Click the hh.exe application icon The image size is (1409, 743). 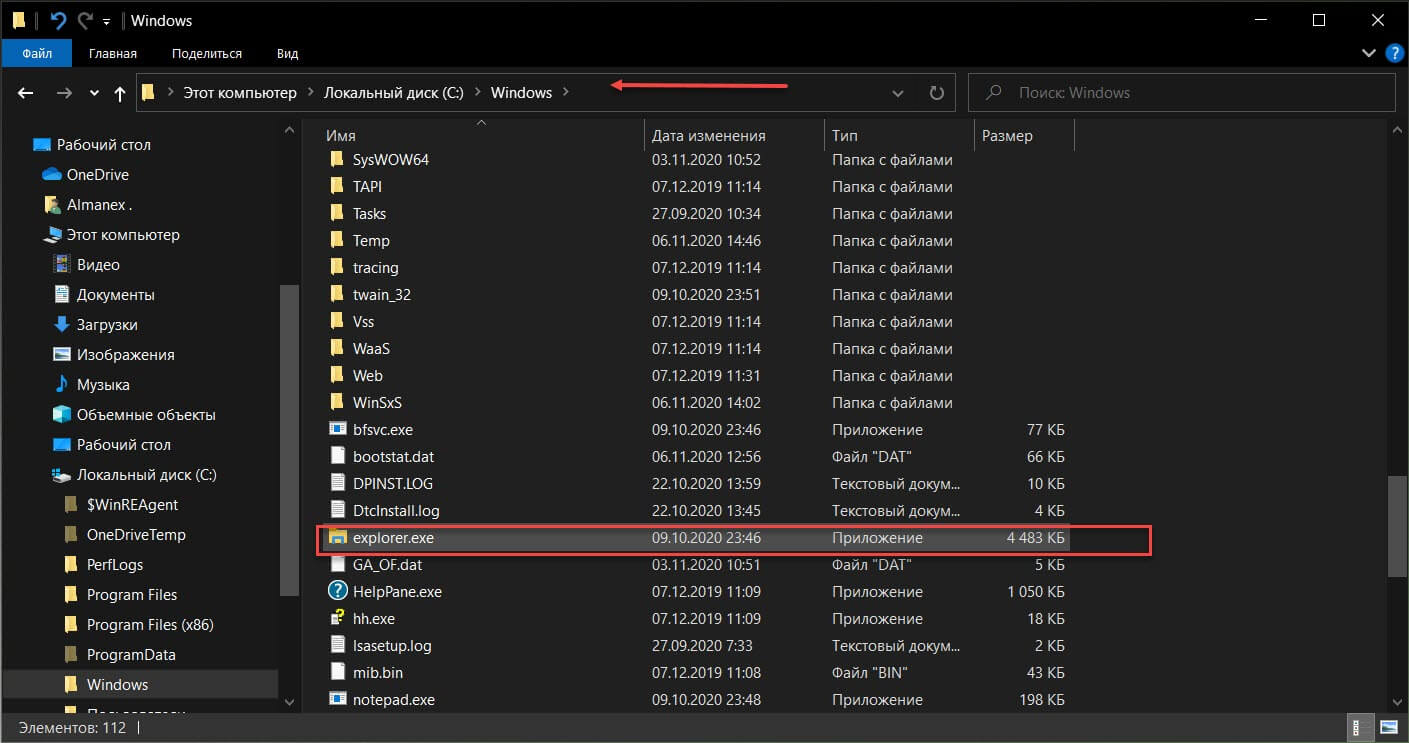coord(336,619)
